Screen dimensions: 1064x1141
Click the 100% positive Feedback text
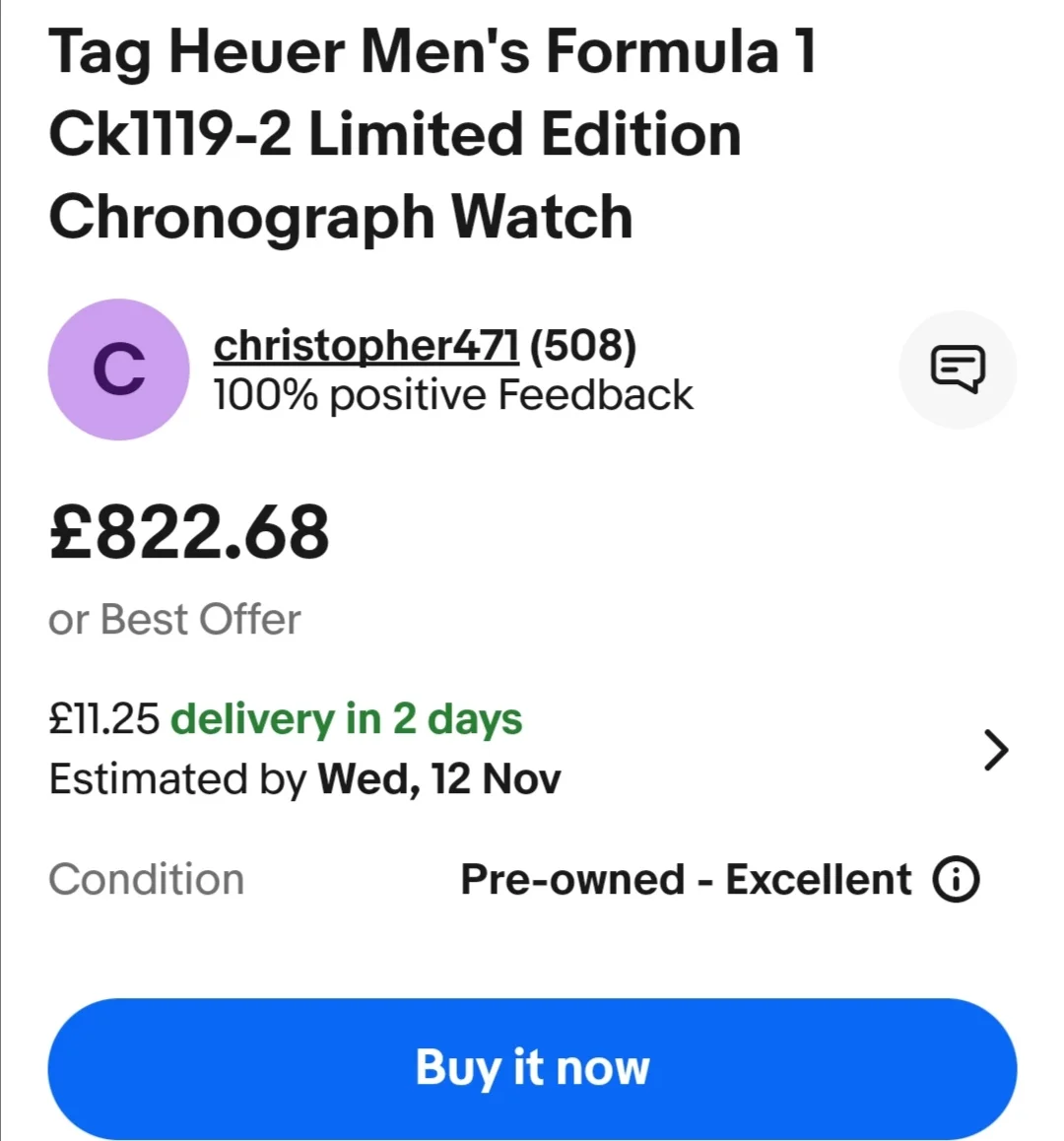coord(452,395)
